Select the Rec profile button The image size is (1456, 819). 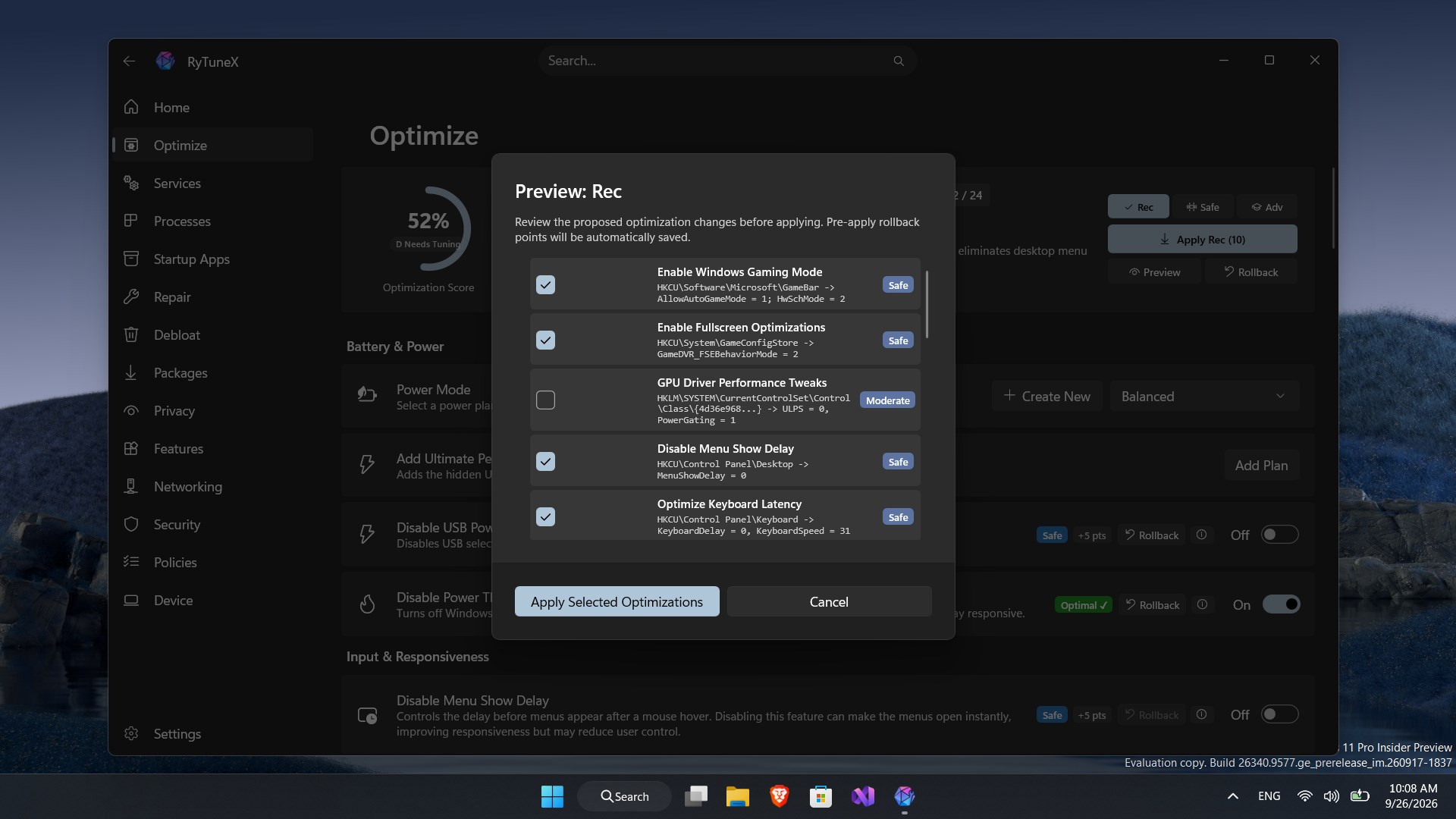pos(1138,207)
